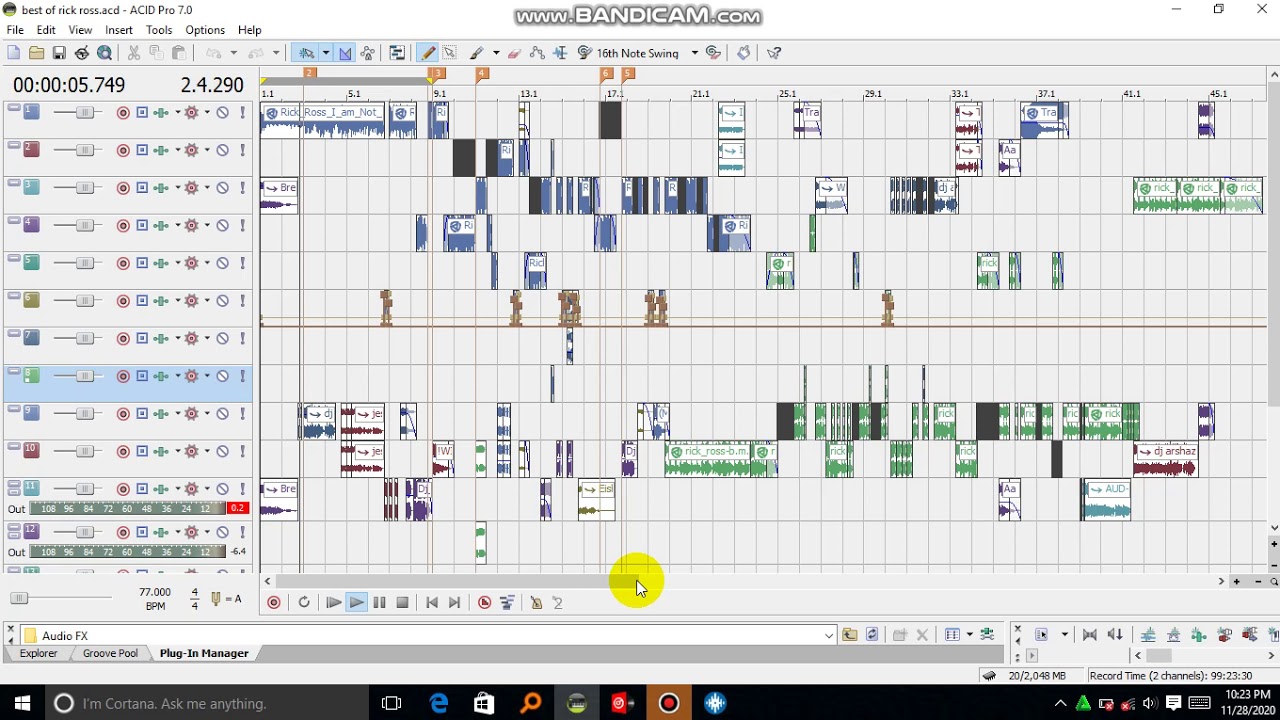Click the Time Selection tool icon
The width and height of the screenshot is (1280, 720).
coord(560,53)
